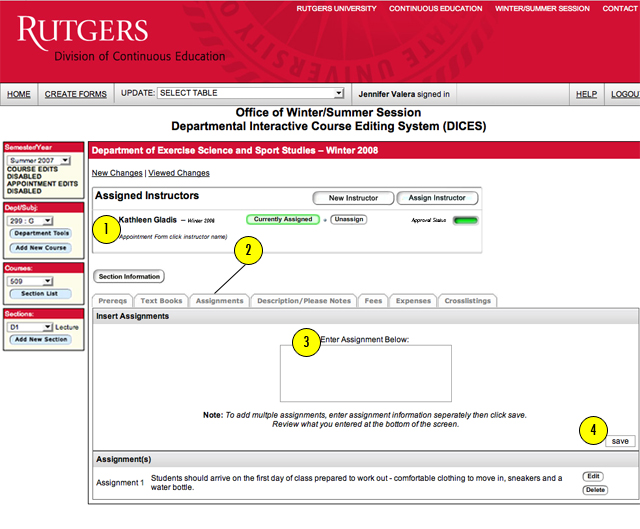Open the Sections dropdown showing D1
Screen dimensions: 640x529
click(x=31, y=327)
